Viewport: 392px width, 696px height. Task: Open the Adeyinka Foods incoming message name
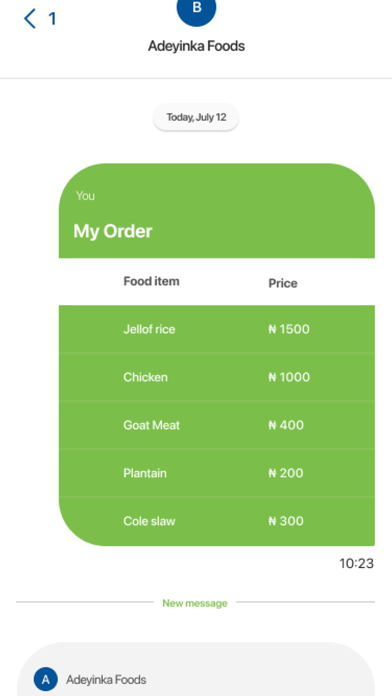106,680
